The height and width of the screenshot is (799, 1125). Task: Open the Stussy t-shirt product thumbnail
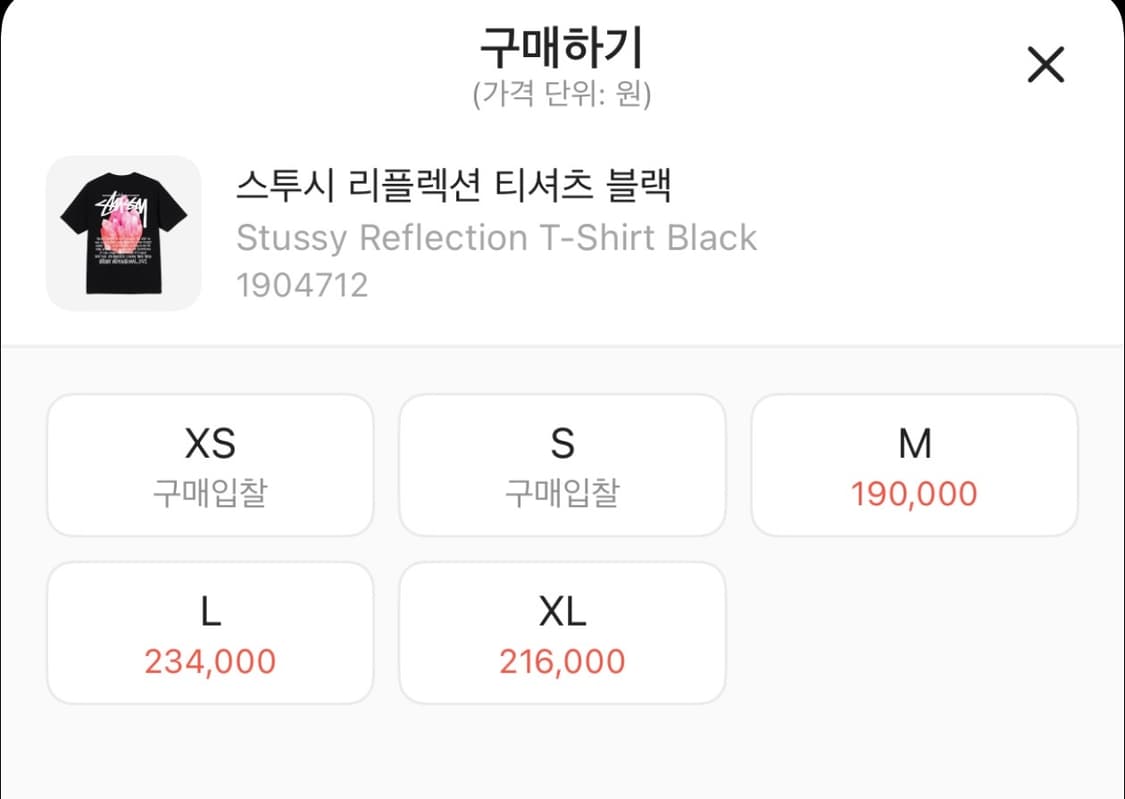[x=122, y=232]
